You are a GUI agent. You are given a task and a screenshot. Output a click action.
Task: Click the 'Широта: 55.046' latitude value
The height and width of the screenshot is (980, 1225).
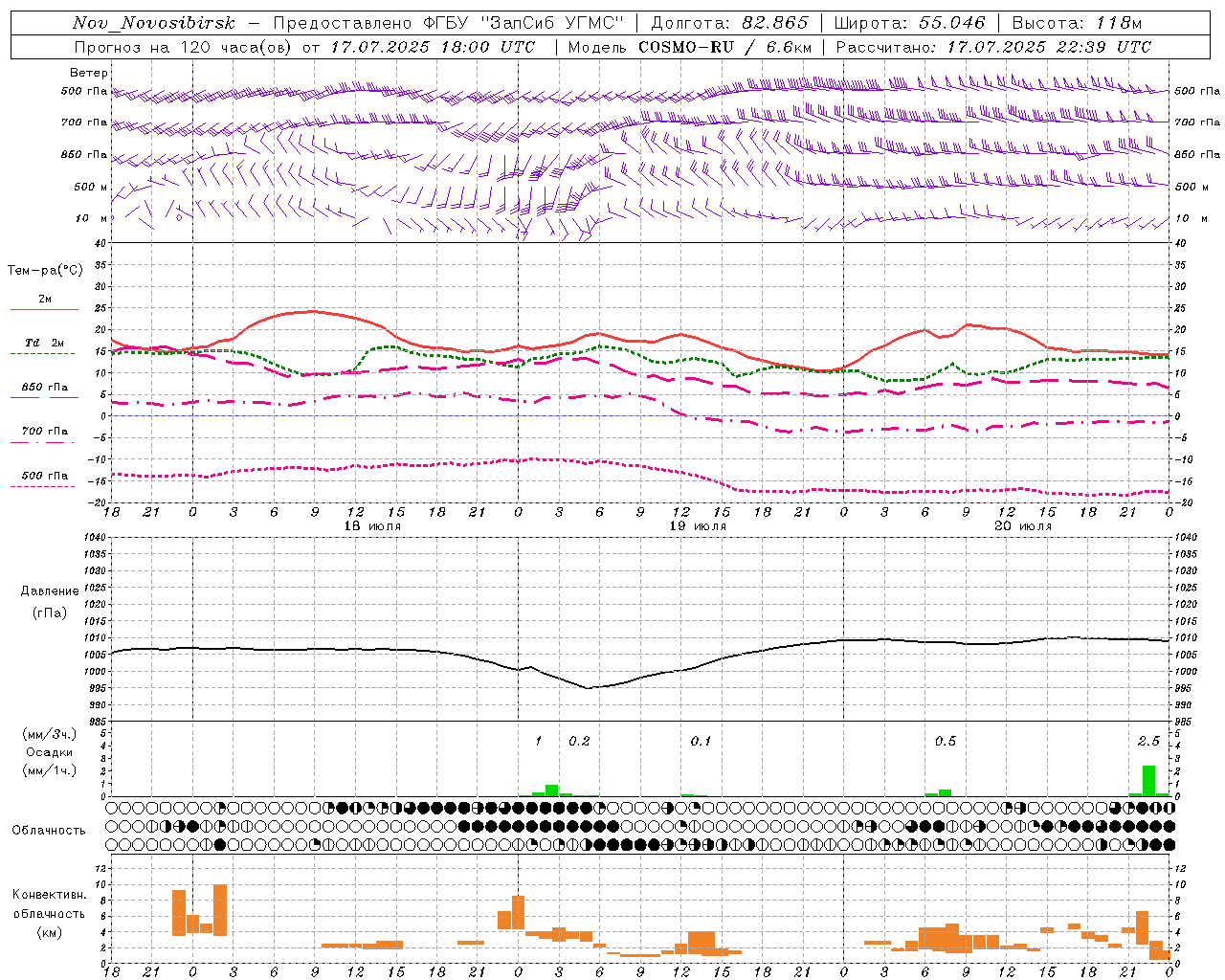[908, 23]
